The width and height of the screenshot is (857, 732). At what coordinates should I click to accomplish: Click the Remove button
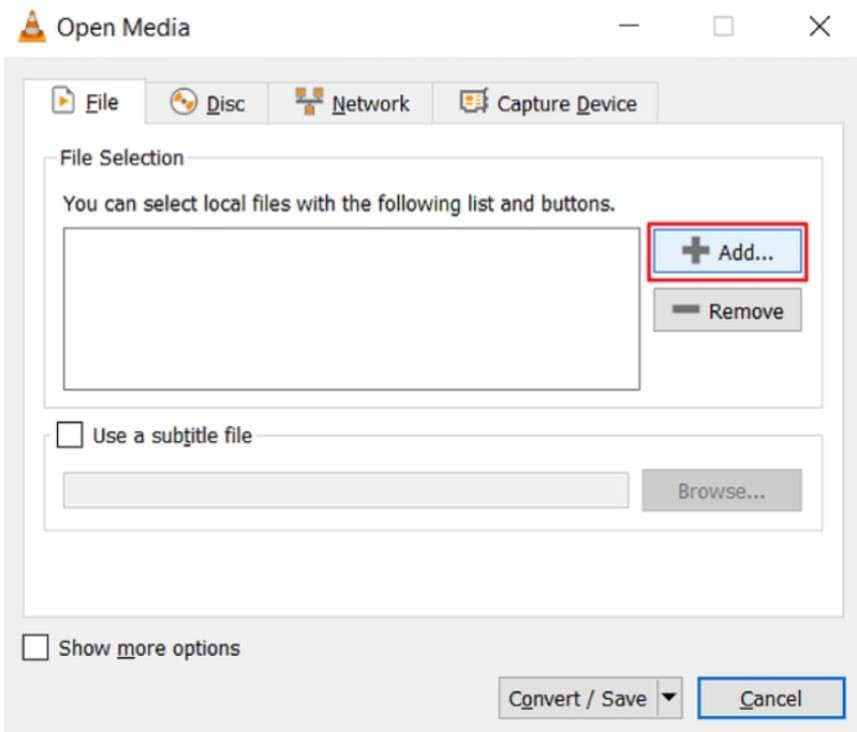pyautogui.click(x=727, y=310)
